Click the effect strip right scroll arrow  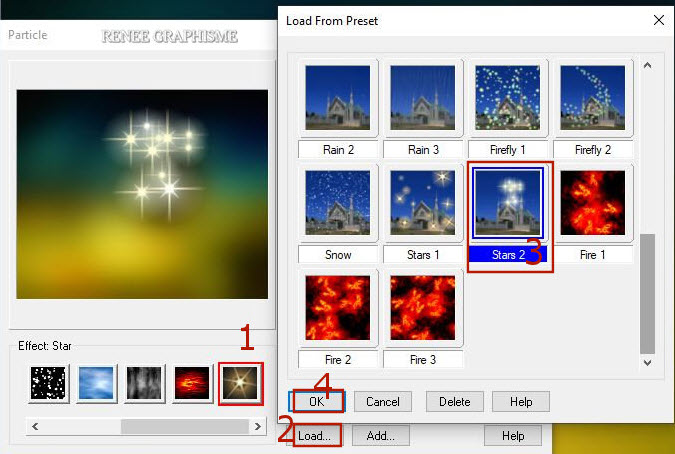click(257, 426)
